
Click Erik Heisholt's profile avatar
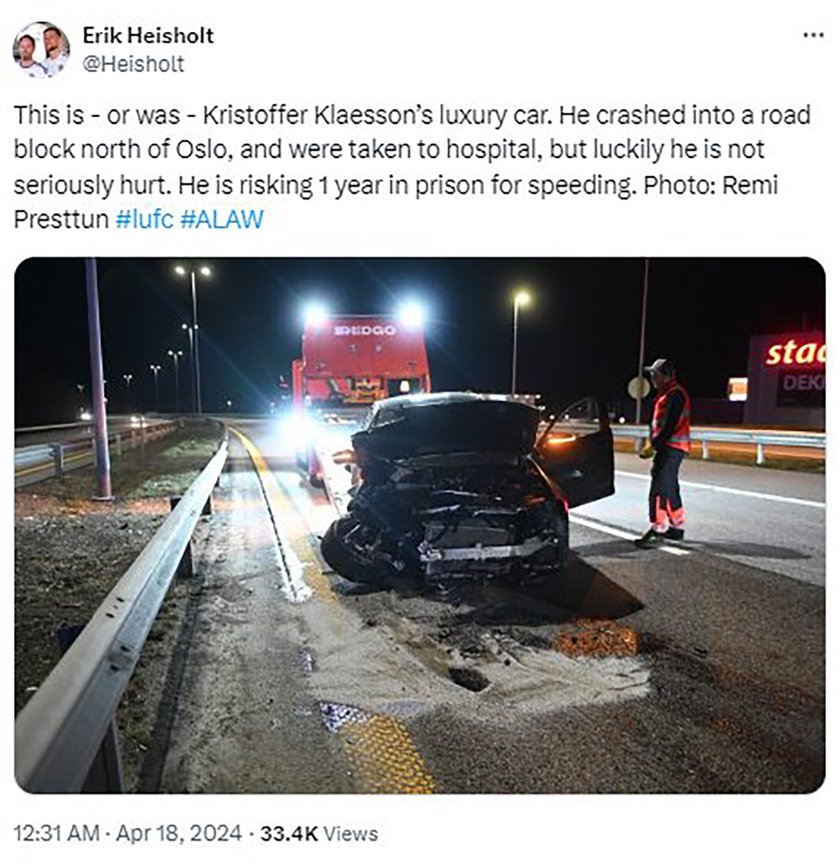[x=40, y=50]
